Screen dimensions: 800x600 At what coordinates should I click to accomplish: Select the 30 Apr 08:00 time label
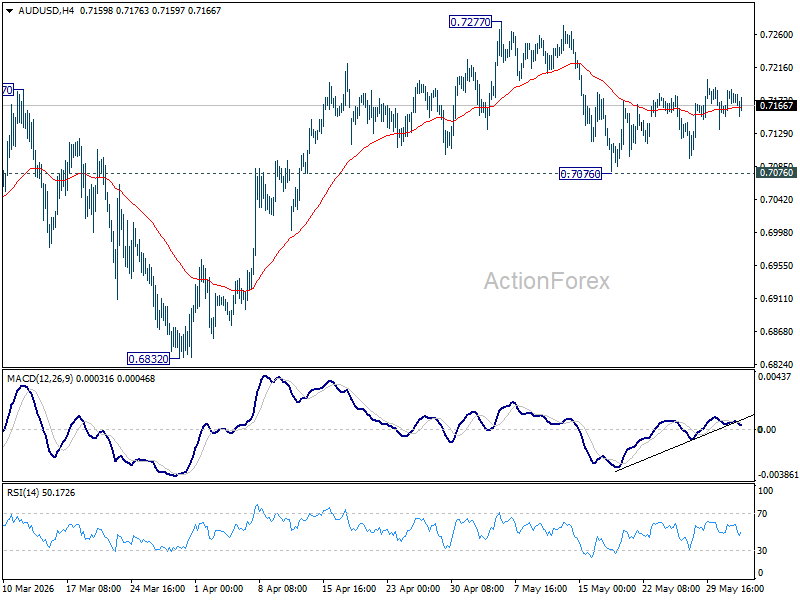coord(477,589)
